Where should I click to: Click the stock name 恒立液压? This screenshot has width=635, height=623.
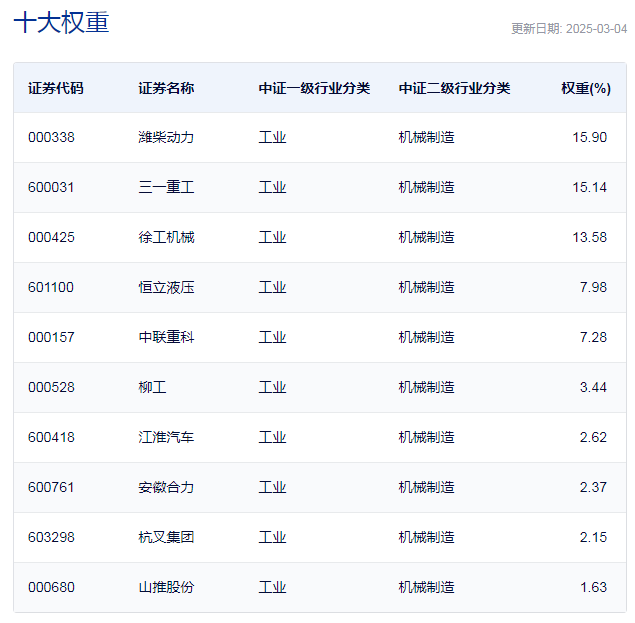(166, 288)
